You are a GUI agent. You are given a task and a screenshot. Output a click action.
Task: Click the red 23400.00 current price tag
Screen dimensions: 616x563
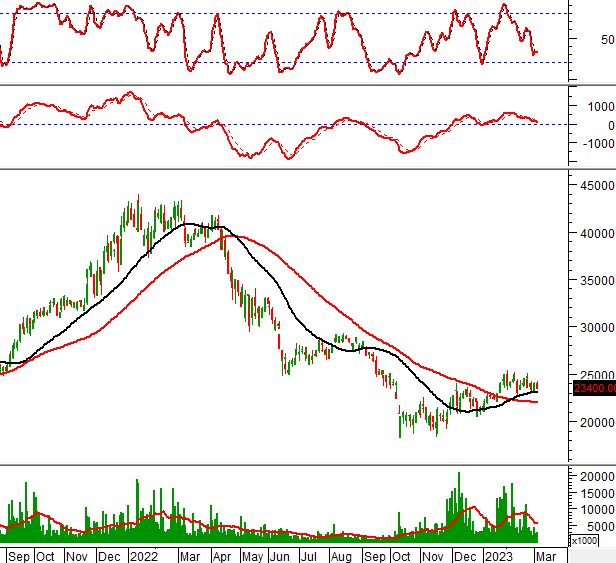[x=592, y=388]
